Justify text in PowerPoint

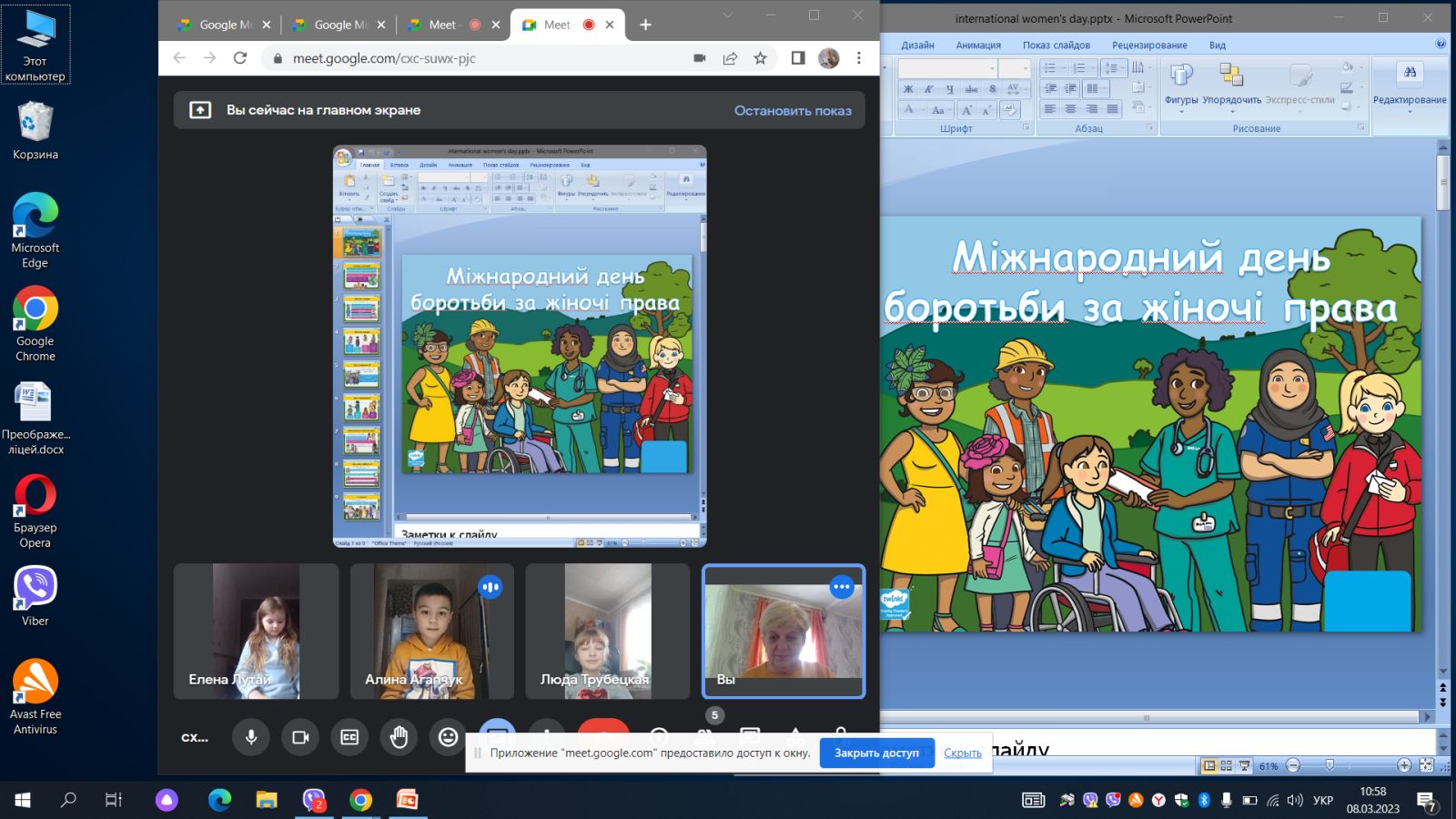[1112, 109]
